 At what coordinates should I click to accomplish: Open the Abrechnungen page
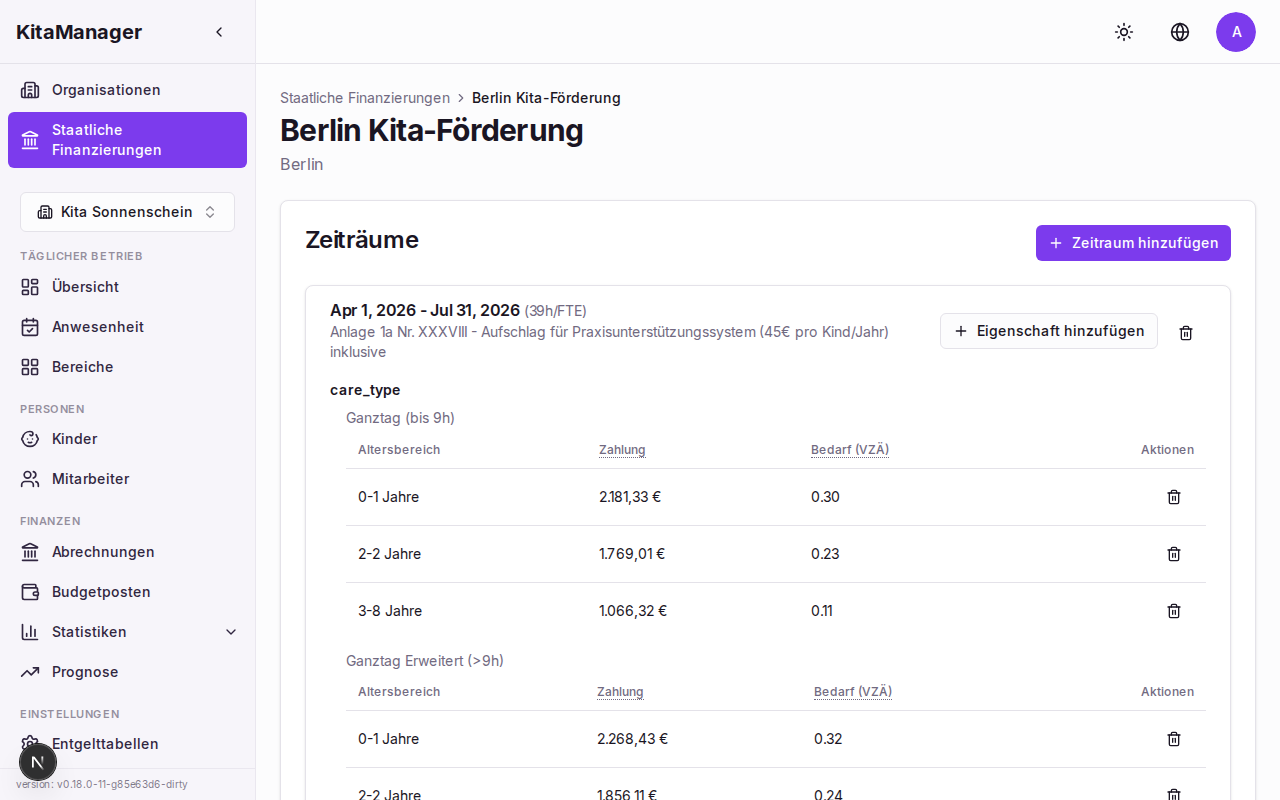pos(103,552)
